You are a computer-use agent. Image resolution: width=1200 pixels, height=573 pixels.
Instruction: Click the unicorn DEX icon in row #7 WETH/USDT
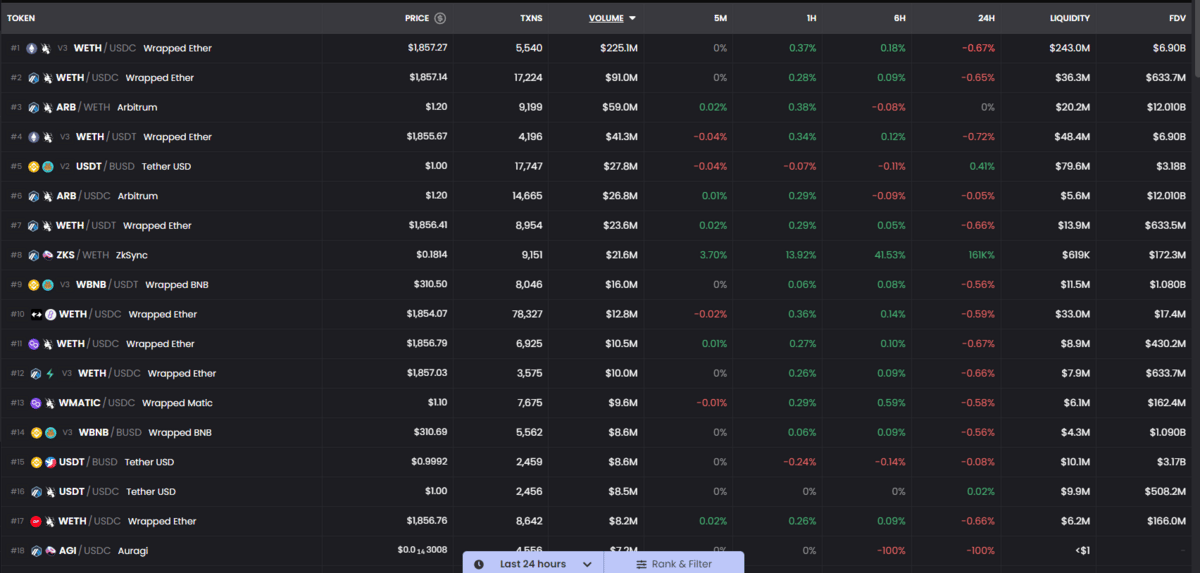pos(47,226)
